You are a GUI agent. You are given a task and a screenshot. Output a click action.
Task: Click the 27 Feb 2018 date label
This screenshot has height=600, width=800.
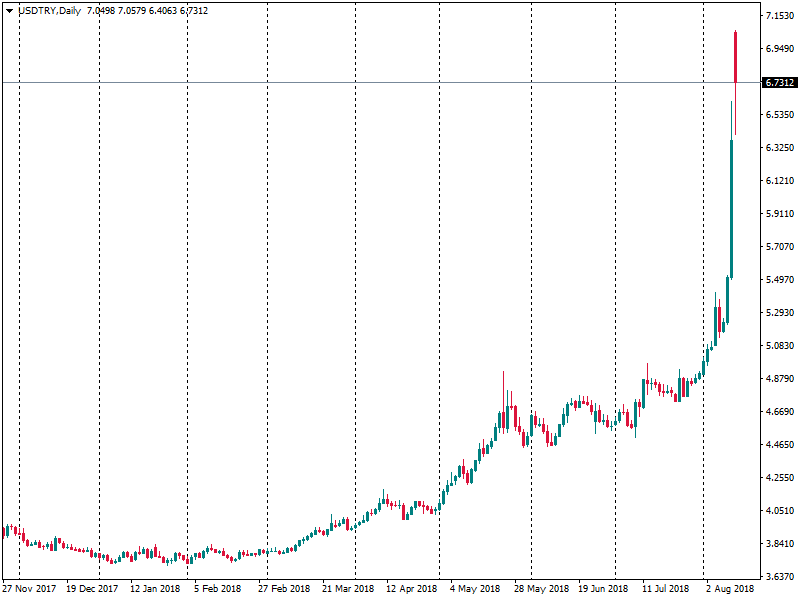pyautogui.click(x=285, y=589)
